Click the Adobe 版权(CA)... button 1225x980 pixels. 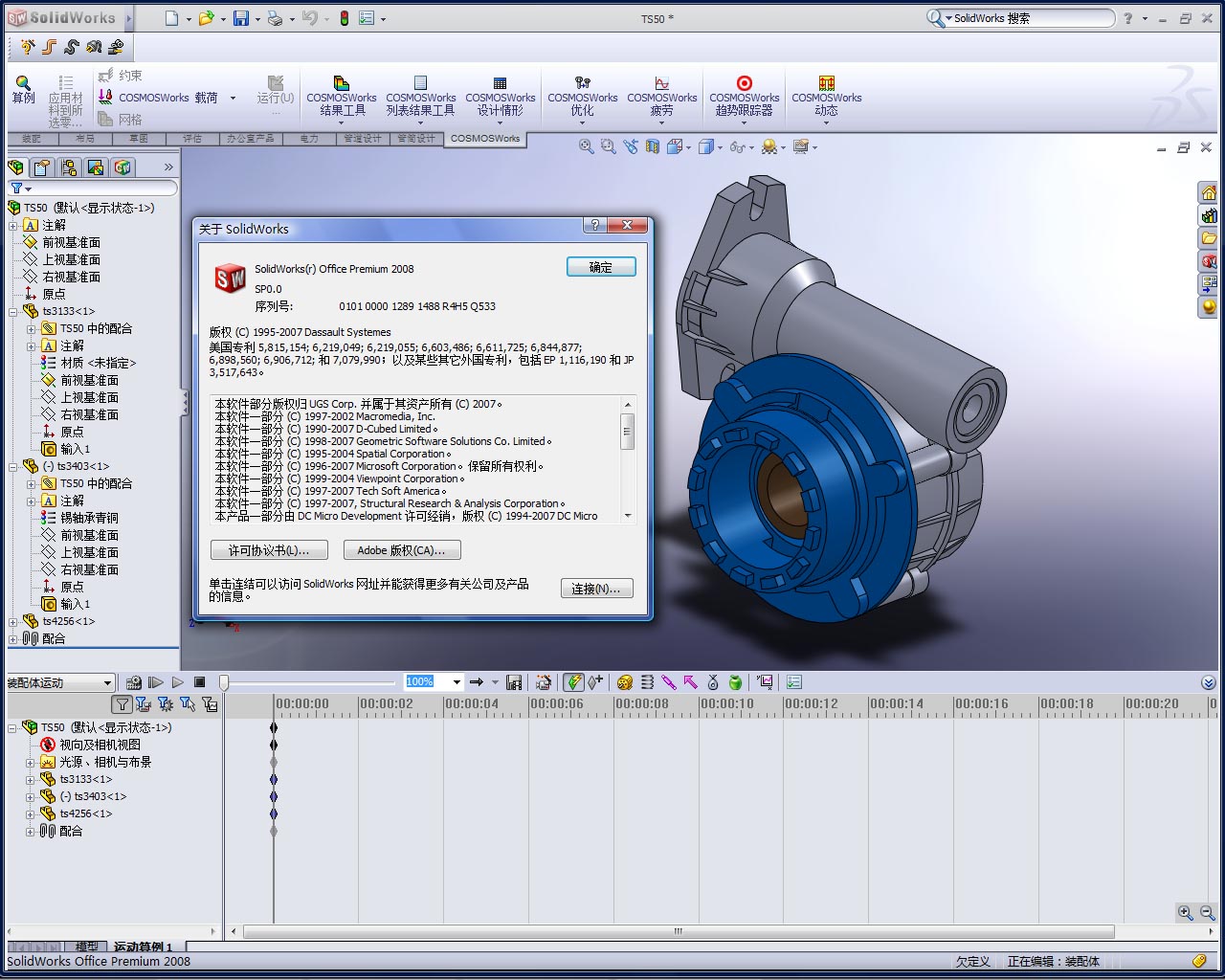click(402, 550)
